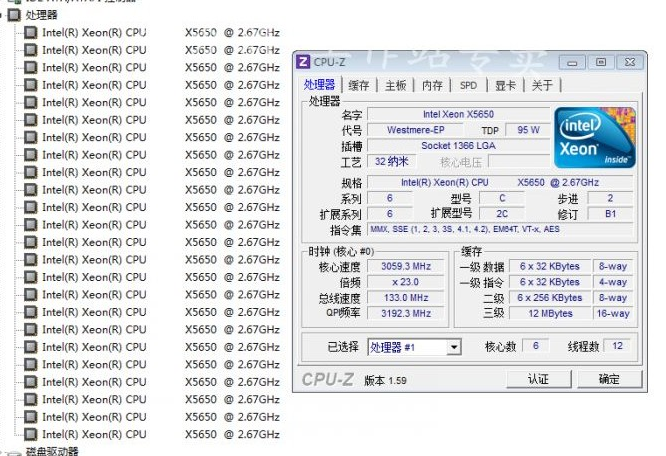Viewport: 666px width, 456px height.
Task: Click the 型号 value C
Action: click(502, 198)
